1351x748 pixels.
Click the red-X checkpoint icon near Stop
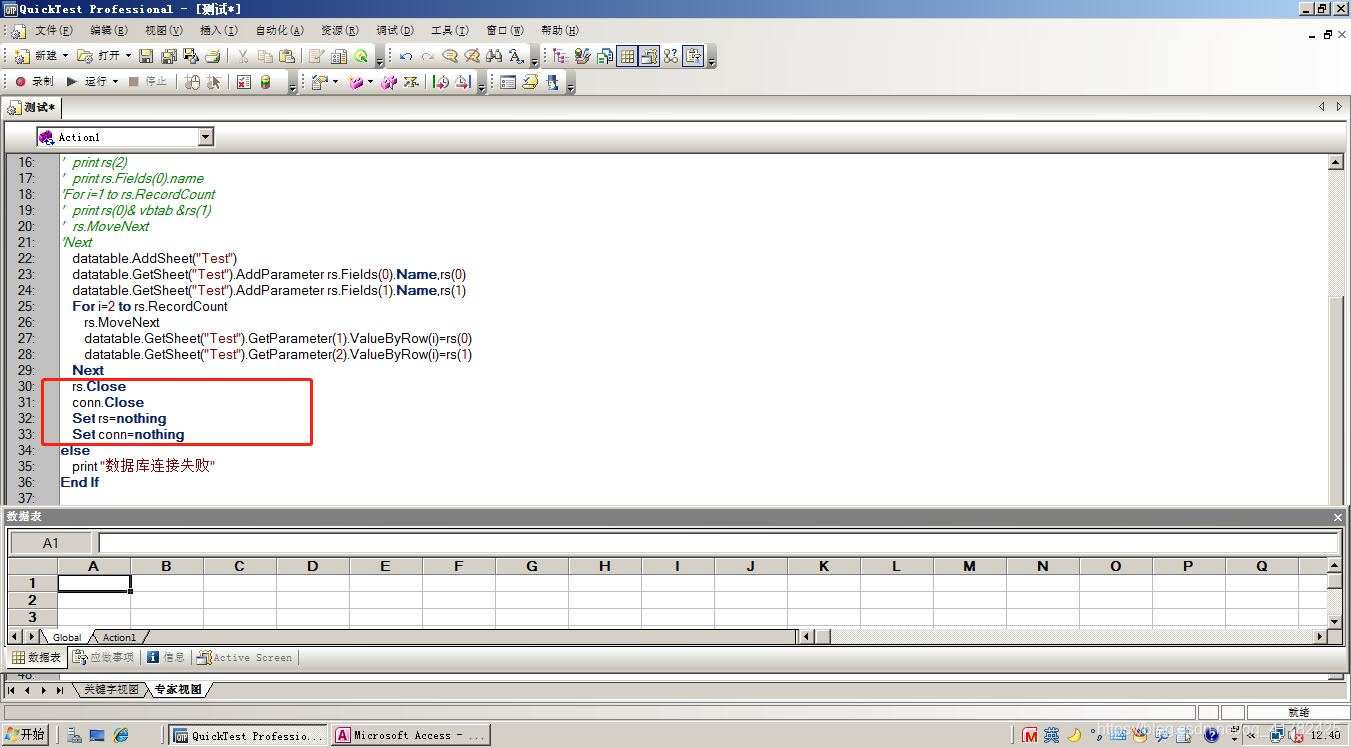[244, 82]
